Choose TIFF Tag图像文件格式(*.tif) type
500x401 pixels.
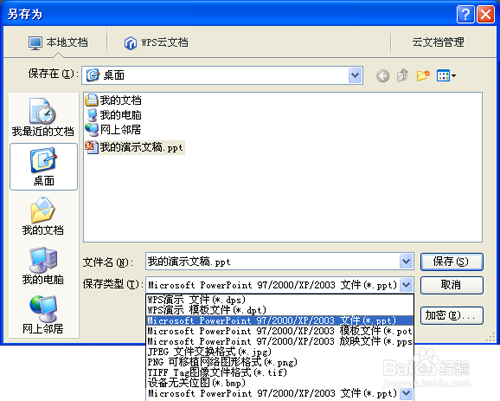click(280, 372)
